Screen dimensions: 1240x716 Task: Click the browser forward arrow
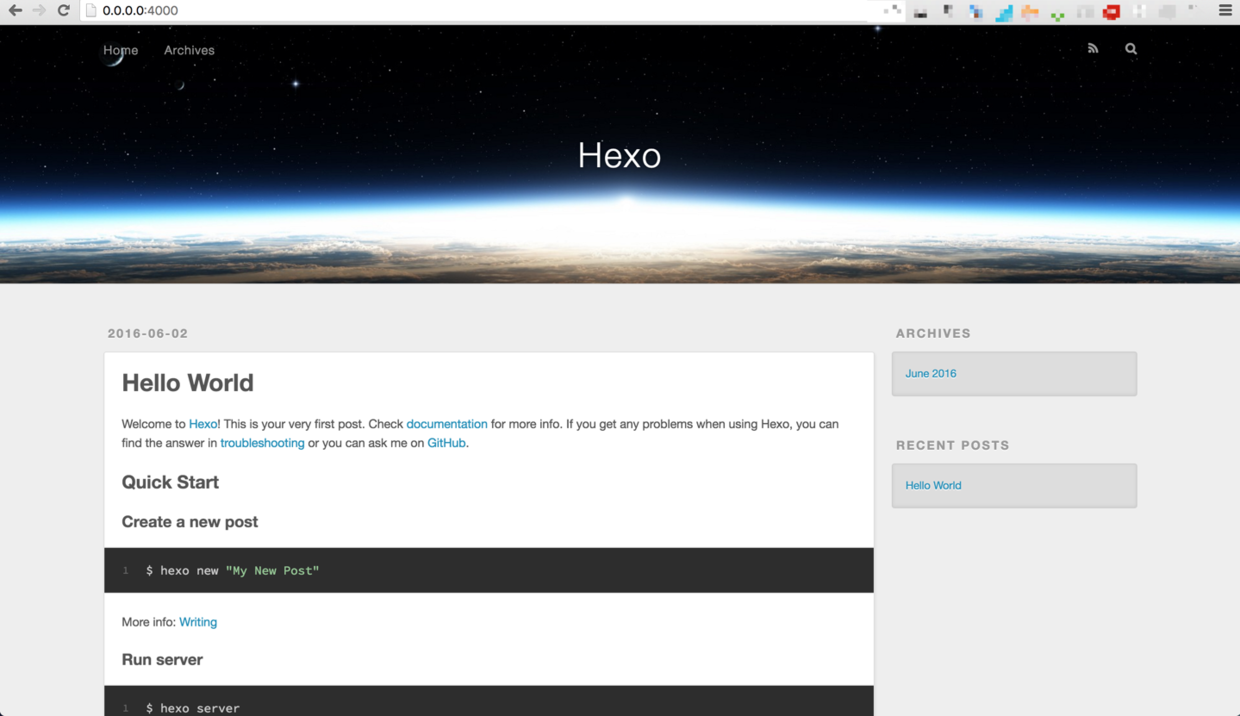(x=39, y=11)
